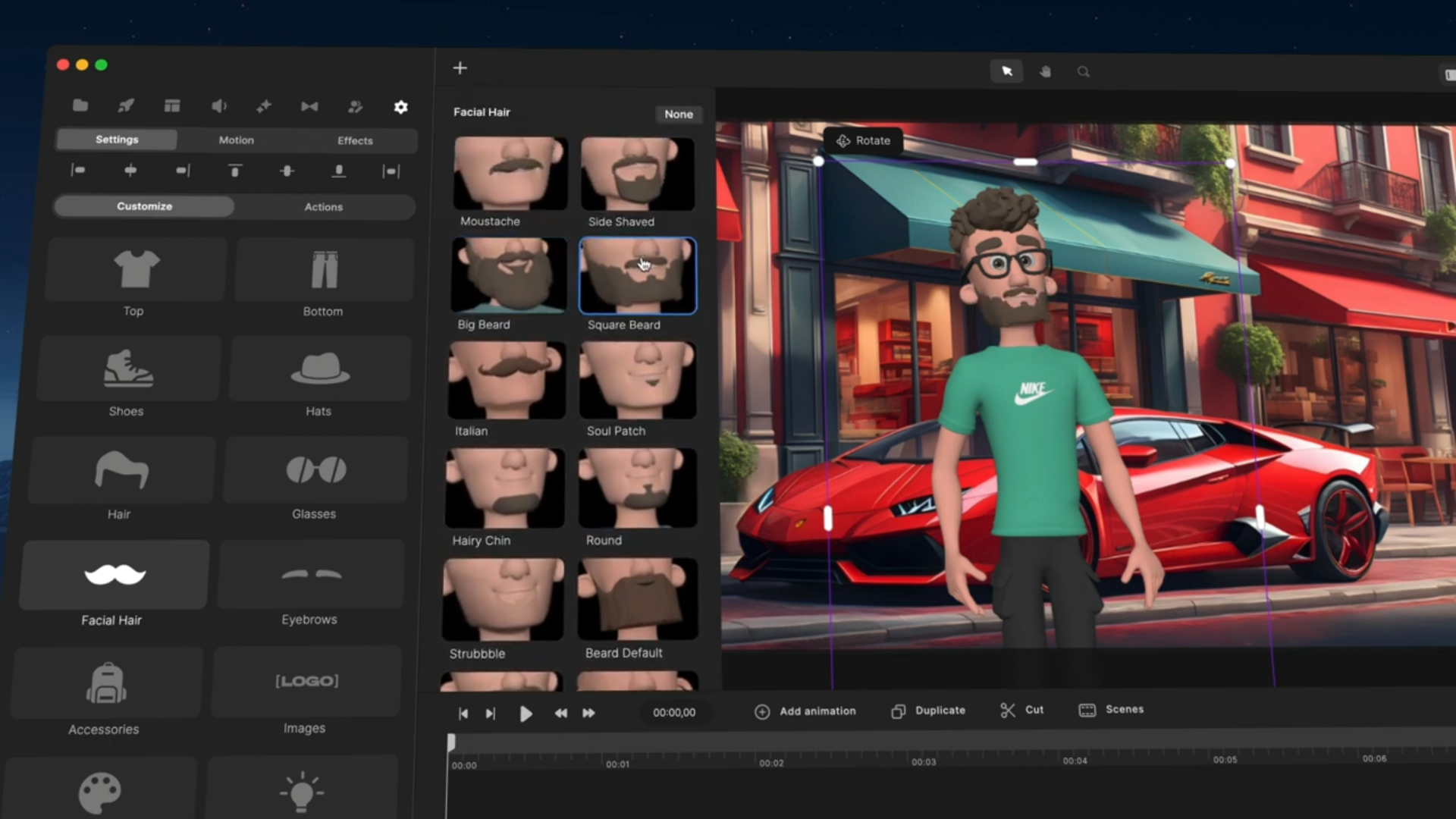Open the layout templates icon
This screenshot has height=819, width=1456.
[172, 105]
